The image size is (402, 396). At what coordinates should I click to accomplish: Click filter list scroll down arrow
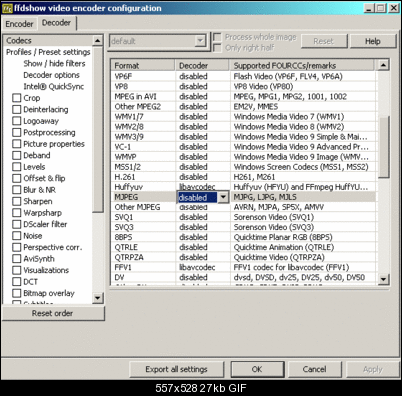(x=98, y=298)
